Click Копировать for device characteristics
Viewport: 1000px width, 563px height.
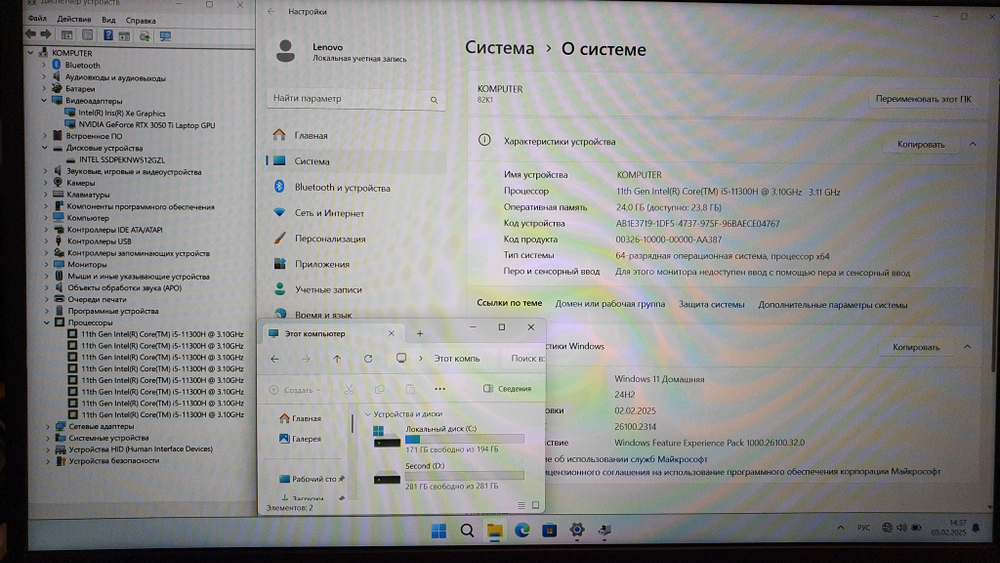point(921,145)
